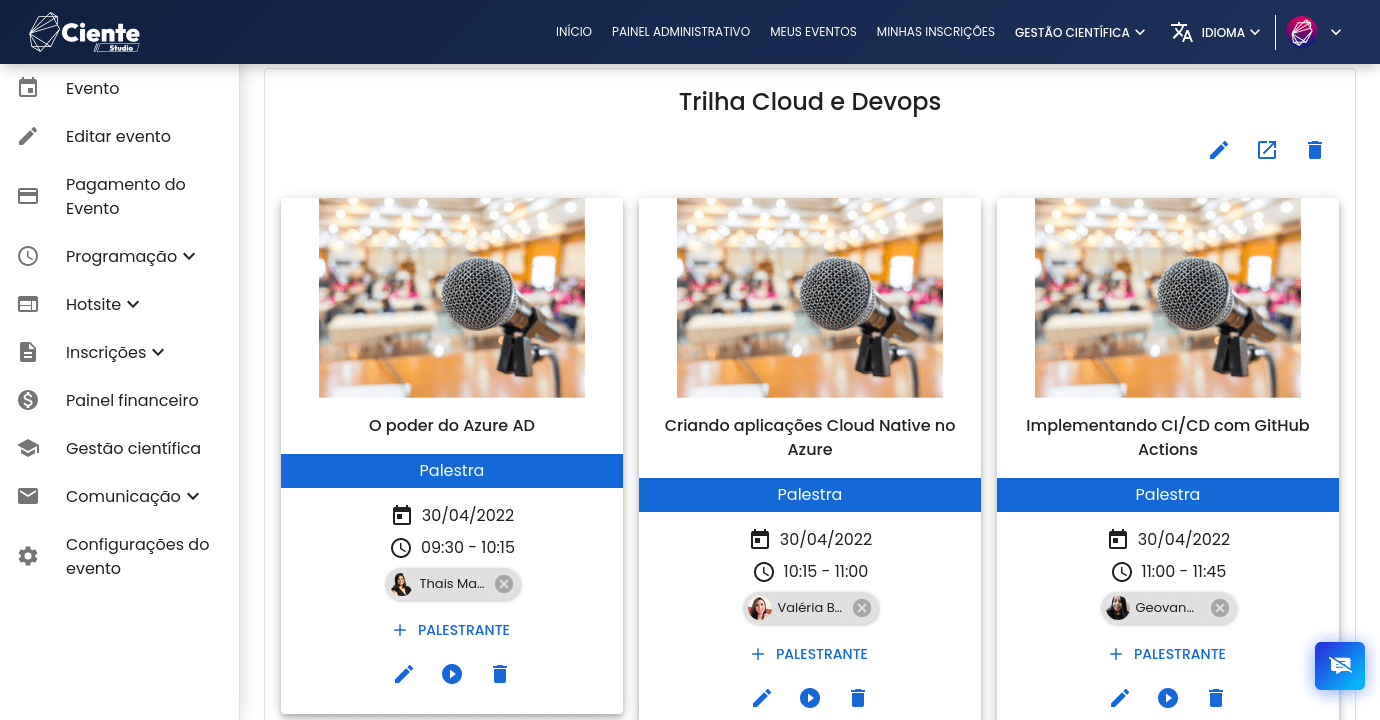This screenshot has width=1380, height=720.
Task: Remove speaker Valéria B... from the talk
Action: 862,608
